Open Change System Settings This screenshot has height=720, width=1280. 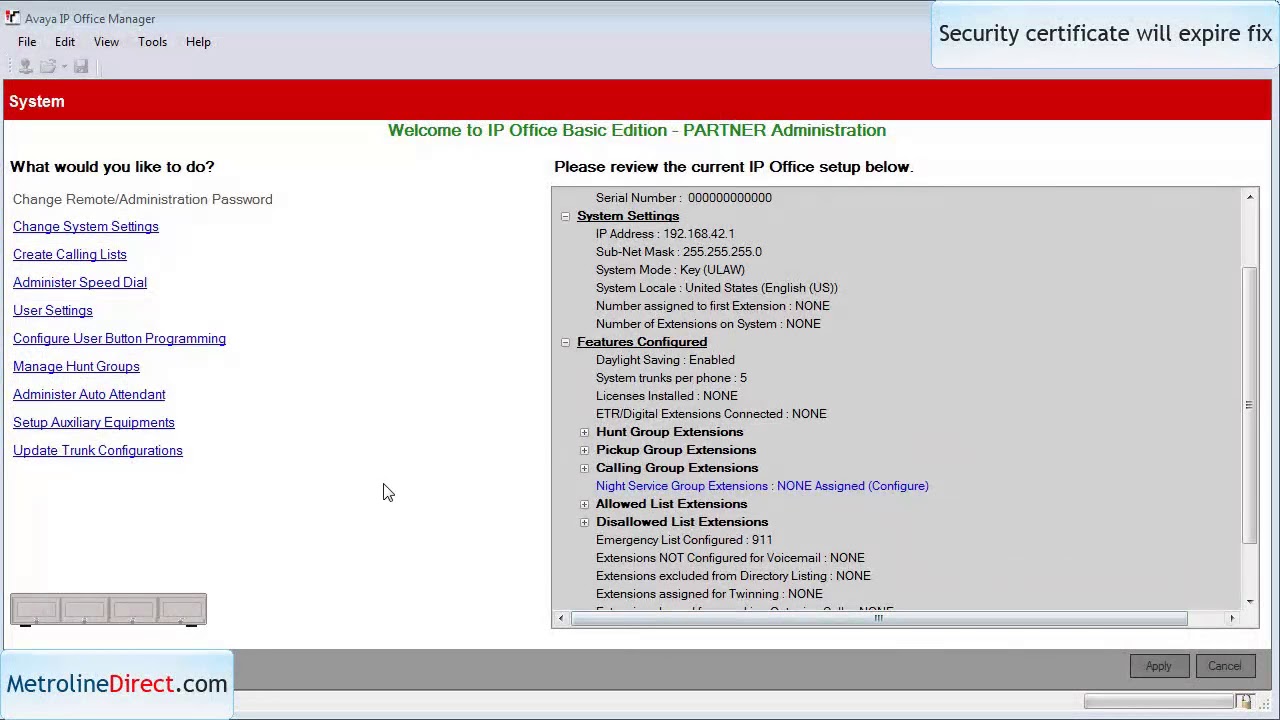(86, 227)
